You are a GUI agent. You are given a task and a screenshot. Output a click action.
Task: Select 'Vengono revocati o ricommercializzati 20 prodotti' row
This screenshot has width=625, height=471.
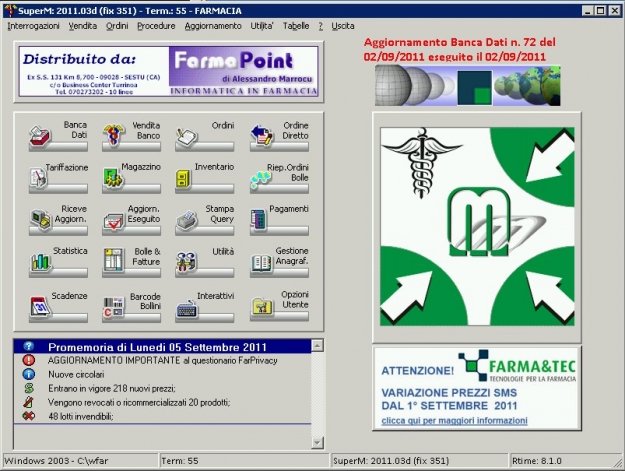tap(163, 402)
